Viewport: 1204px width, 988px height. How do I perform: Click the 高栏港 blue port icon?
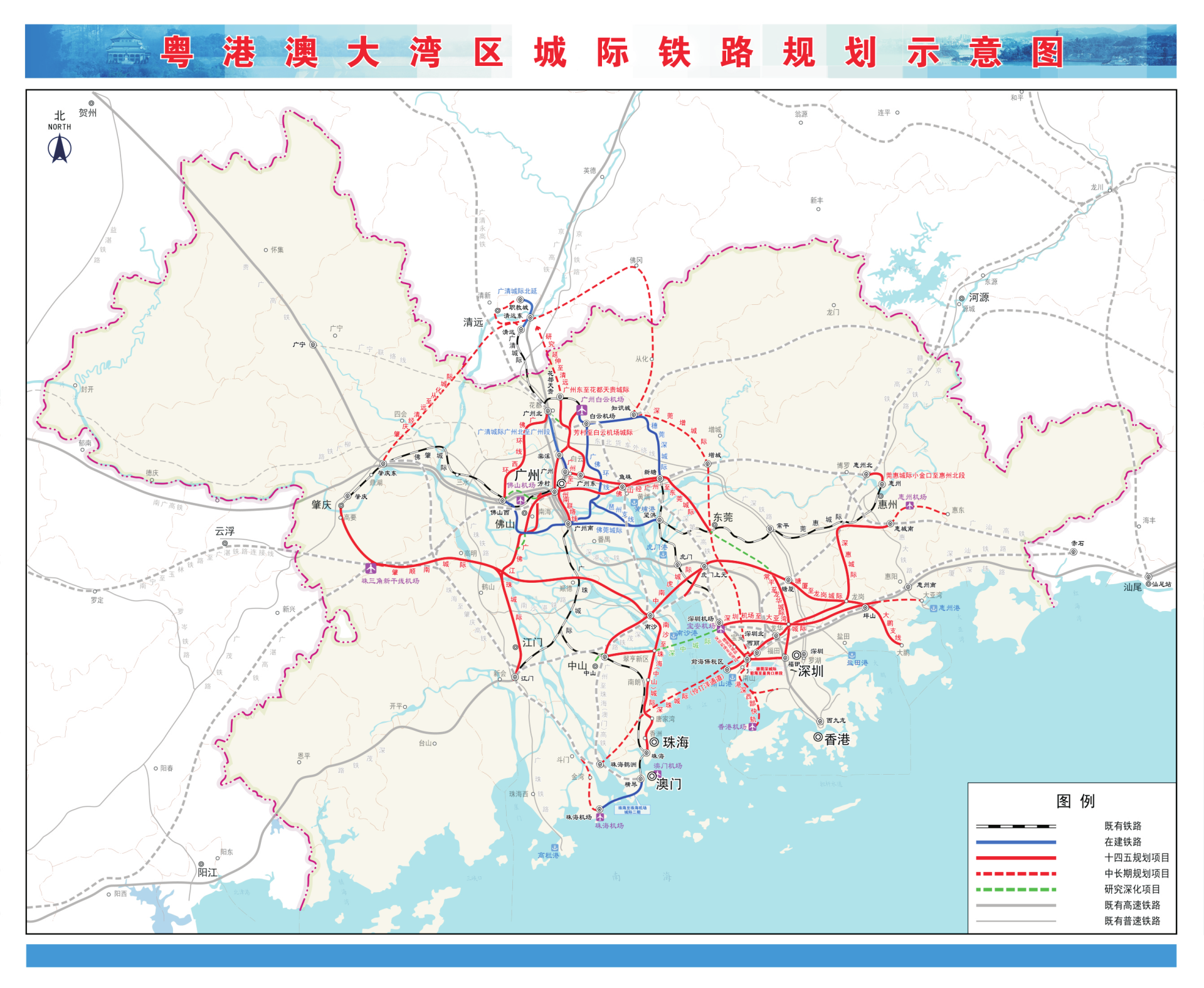[x=554, y=847]
